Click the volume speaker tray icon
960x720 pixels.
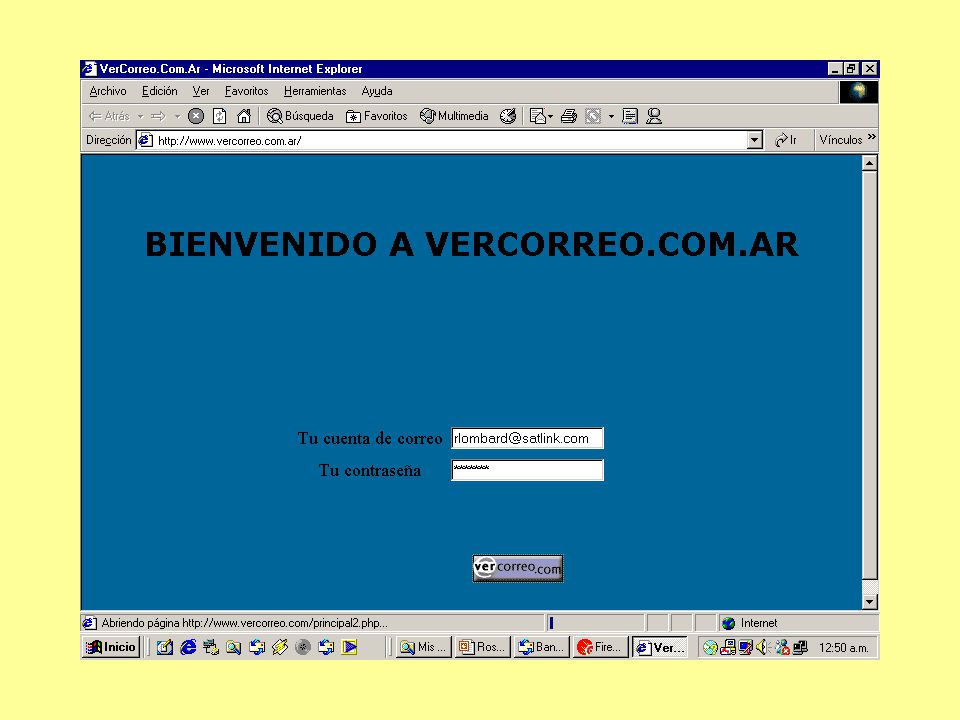[x=763, y=647]
